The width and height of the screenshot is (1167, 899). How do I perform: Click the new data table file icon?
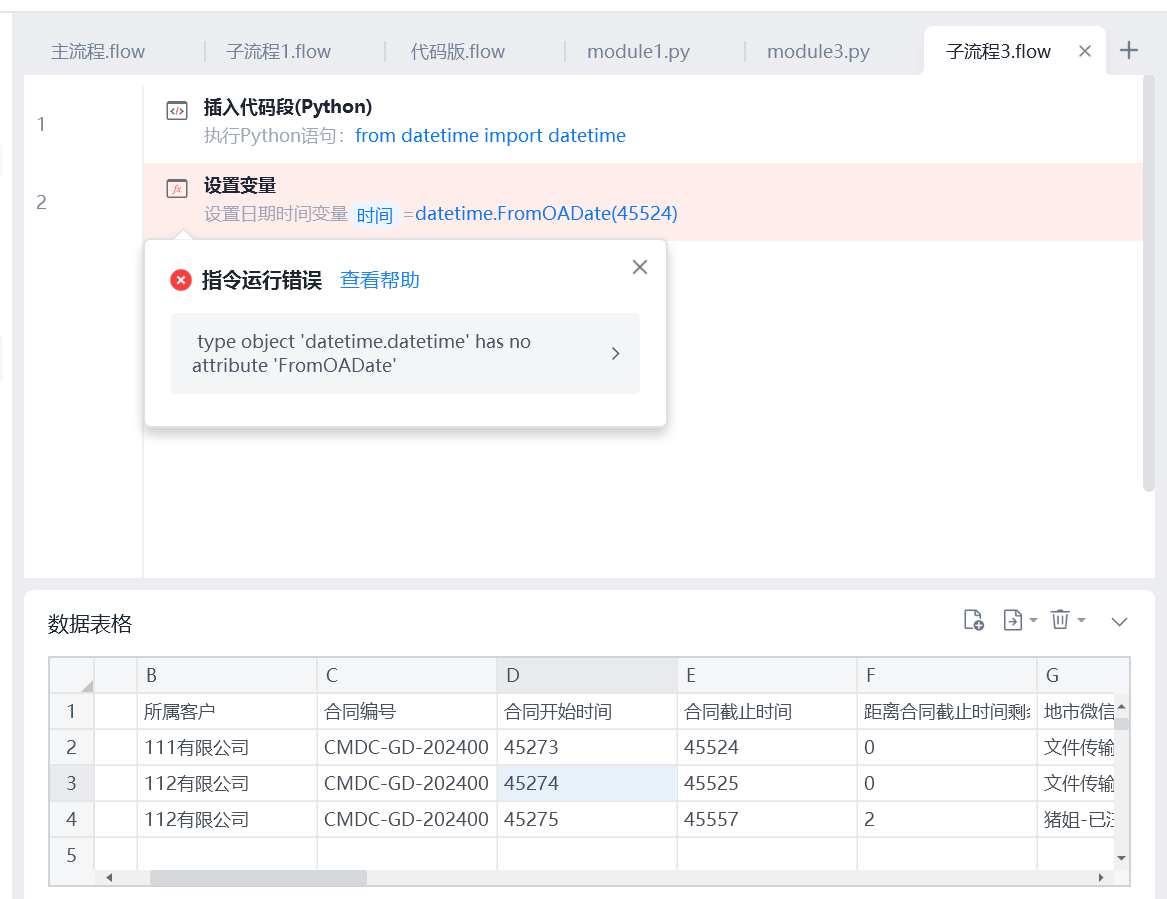tap(973, 620)
